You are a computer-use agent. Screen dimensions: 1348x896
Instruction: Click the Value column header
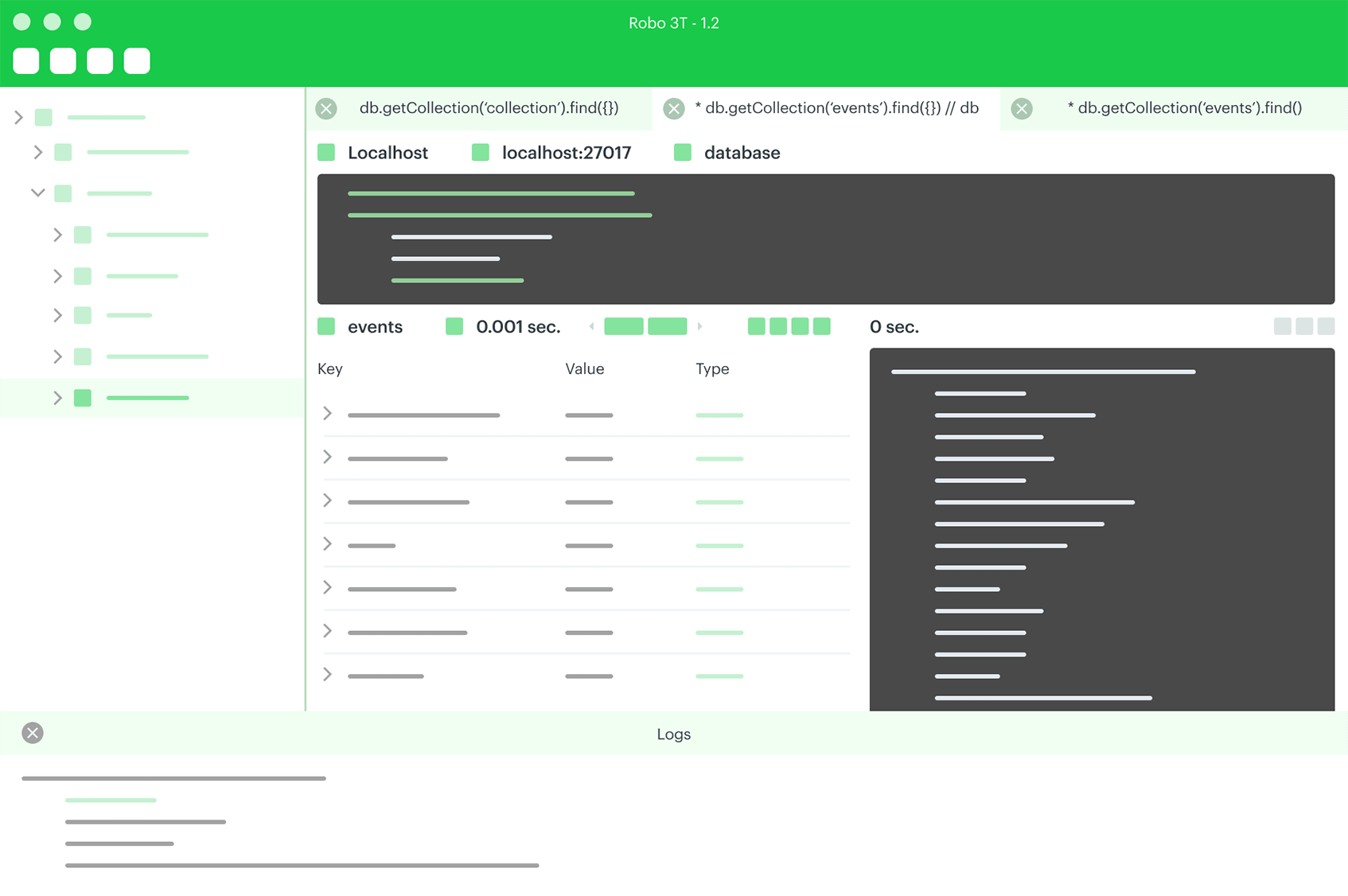click(584, 368)
